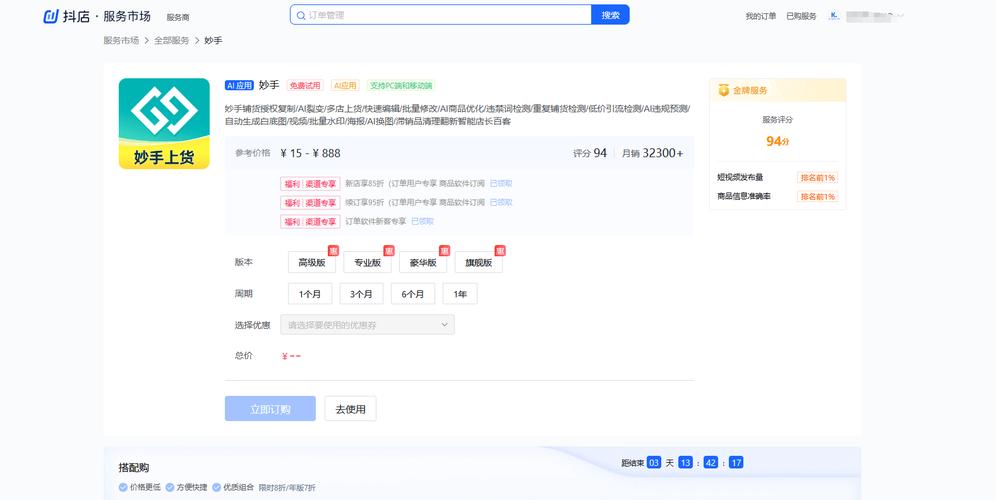Go to 服务市场 breadcrumb
Viewport: 996px width, 500px height.
pos(121,40)
